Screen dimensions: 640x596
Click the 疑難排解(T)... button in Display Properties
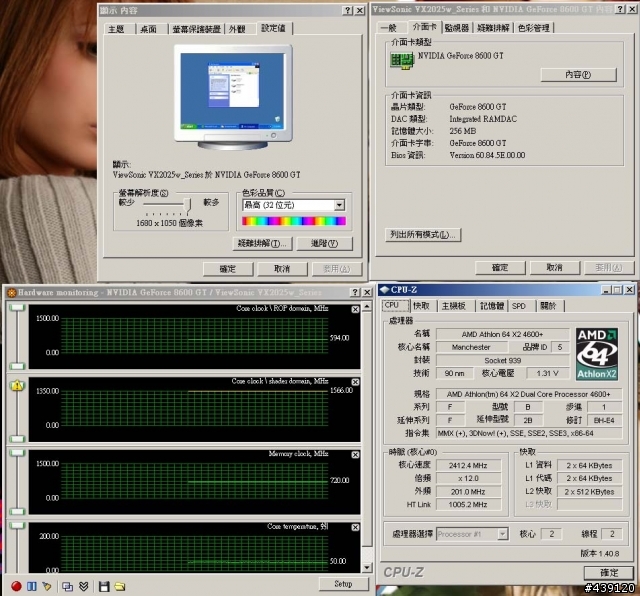(x=262, y=244)
